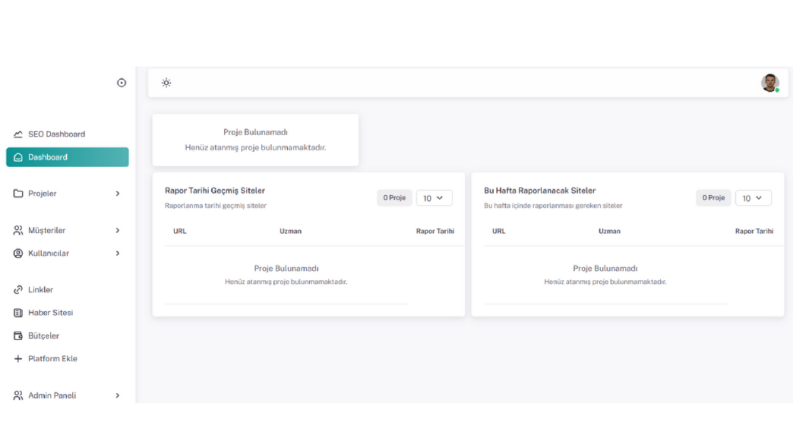Click the Müşteriler people icon
This screenshot has width=793, height=446.
tap(18, 231)
